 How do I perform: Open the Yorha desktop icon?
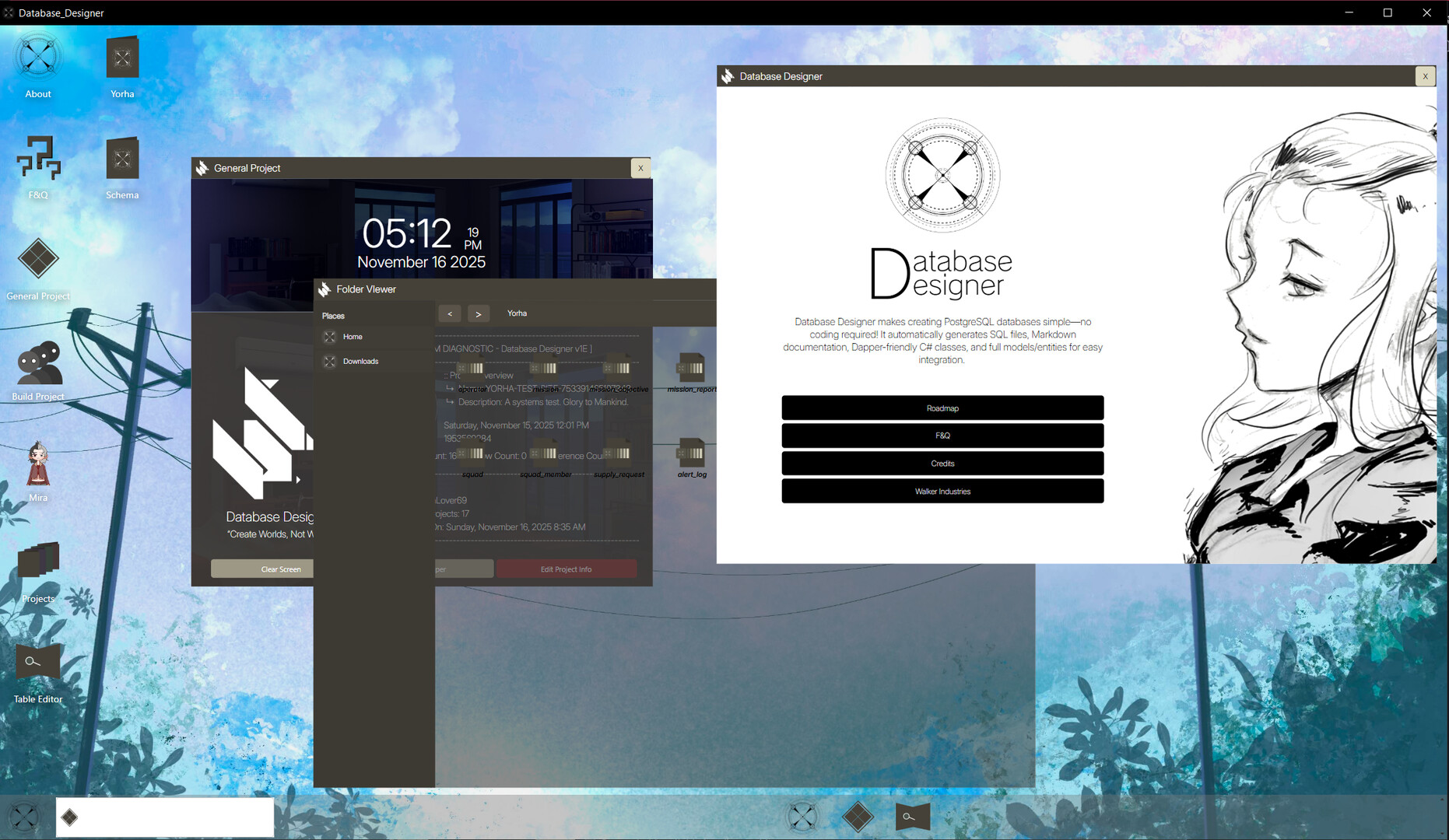click(x=121, y=57)
